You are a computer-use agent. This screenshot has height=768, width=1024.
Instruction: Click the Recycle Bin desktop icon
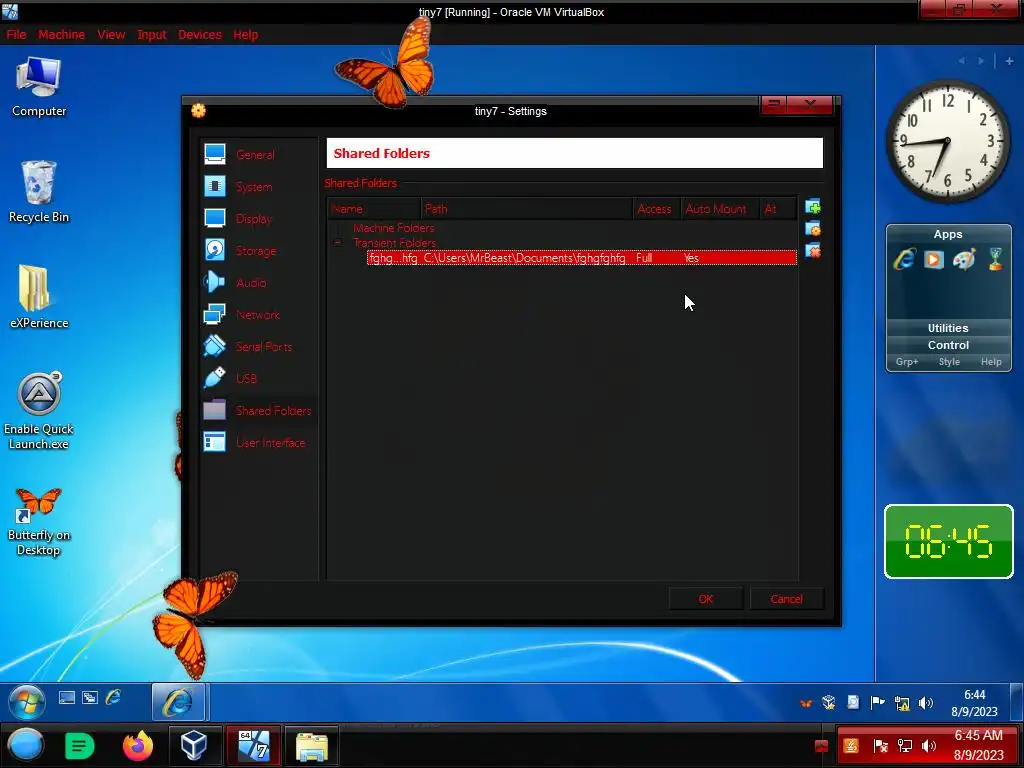coord(39,192)
